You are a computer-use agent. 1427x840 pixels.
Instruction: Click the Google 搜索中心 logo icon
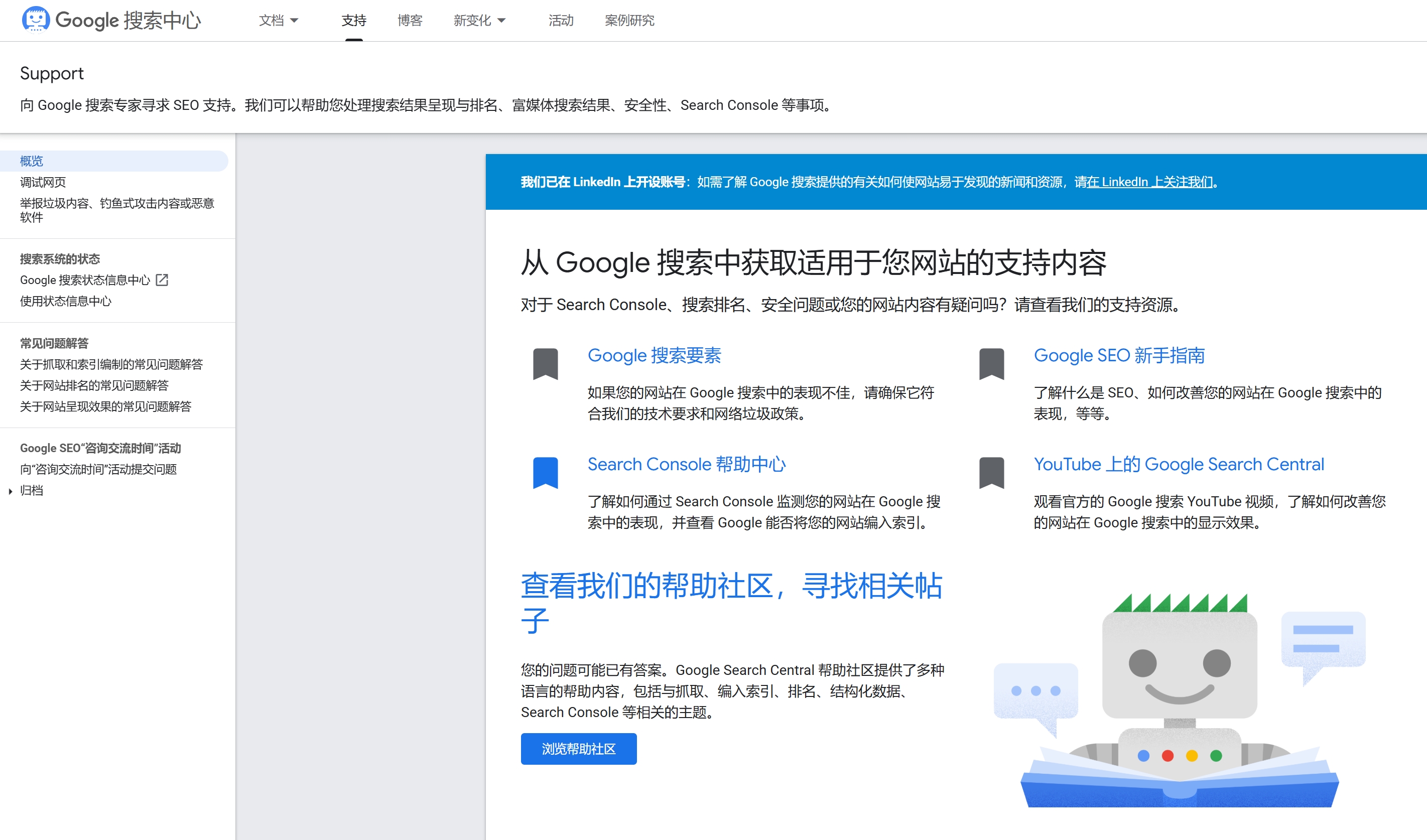[x=36, y=20]
